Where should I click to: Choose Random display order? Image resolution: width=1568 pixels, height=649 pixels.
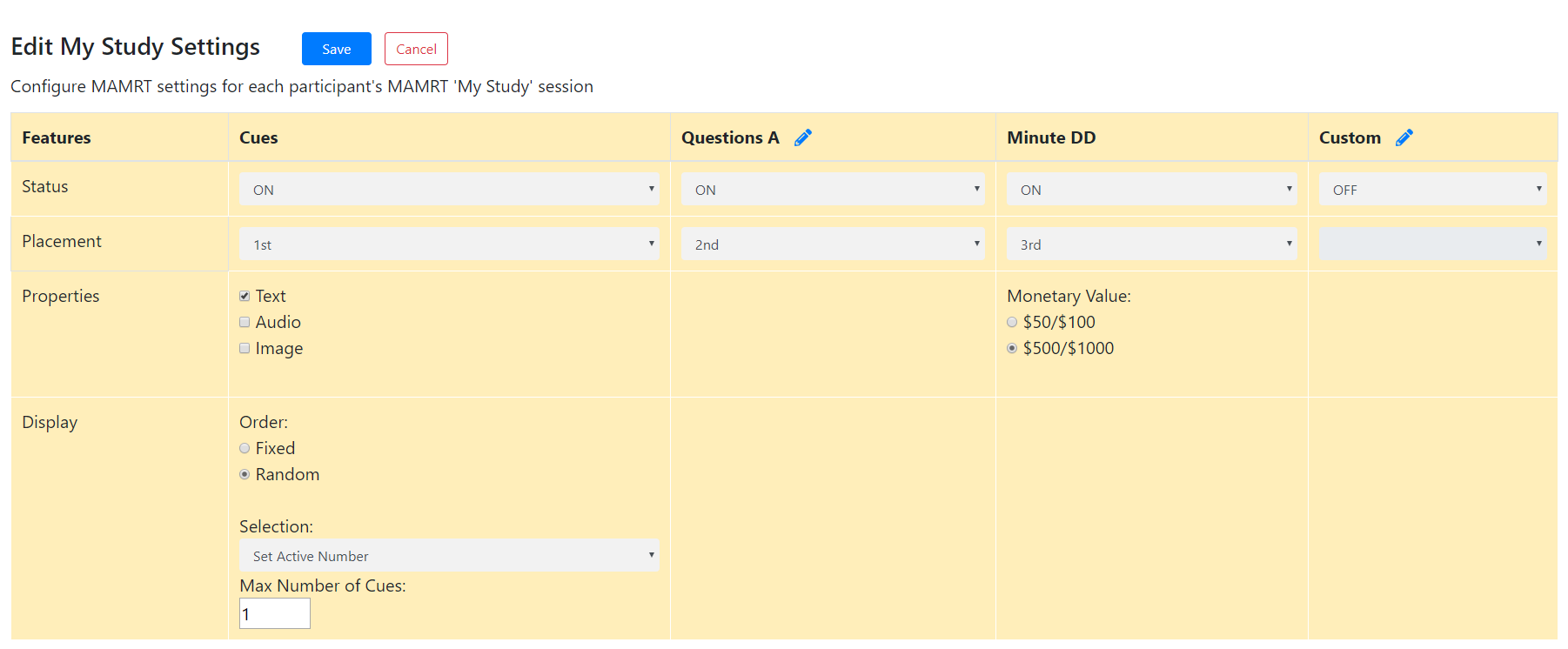click(245, 474)
